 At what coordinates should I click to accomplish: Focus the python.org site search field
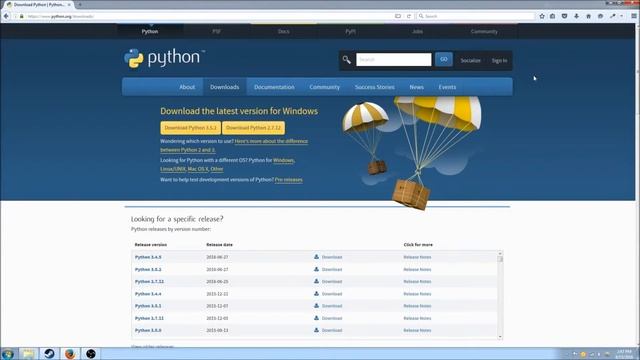(393, 60)
